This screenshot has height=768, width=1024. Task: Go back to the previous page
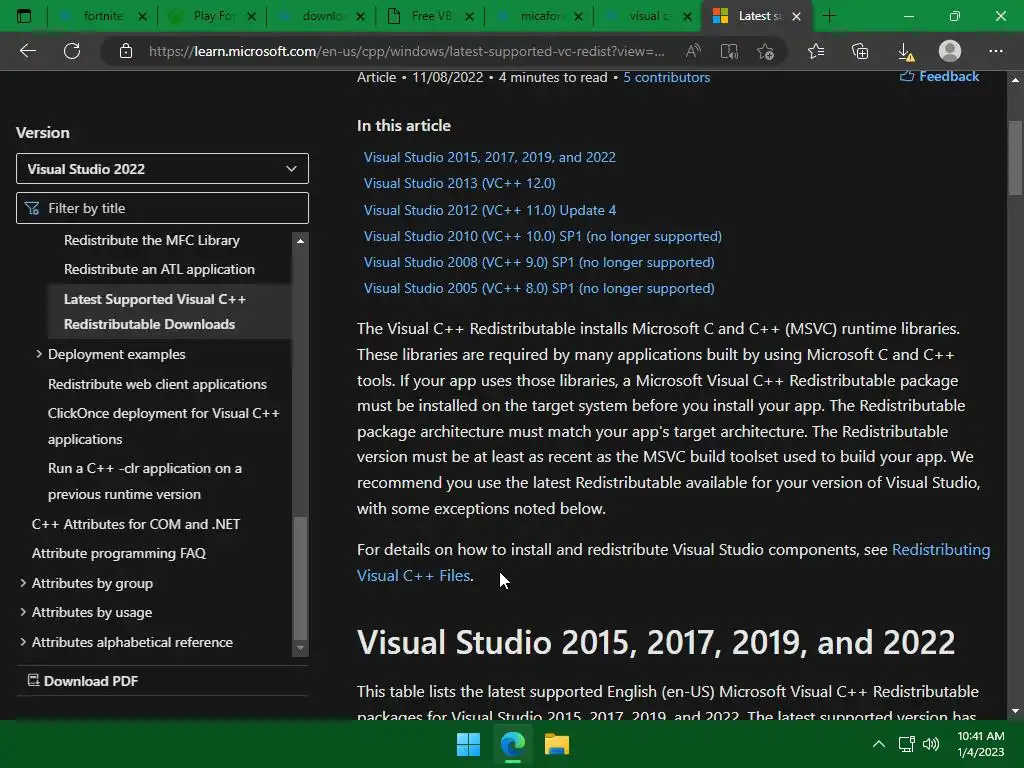[28, 50]
